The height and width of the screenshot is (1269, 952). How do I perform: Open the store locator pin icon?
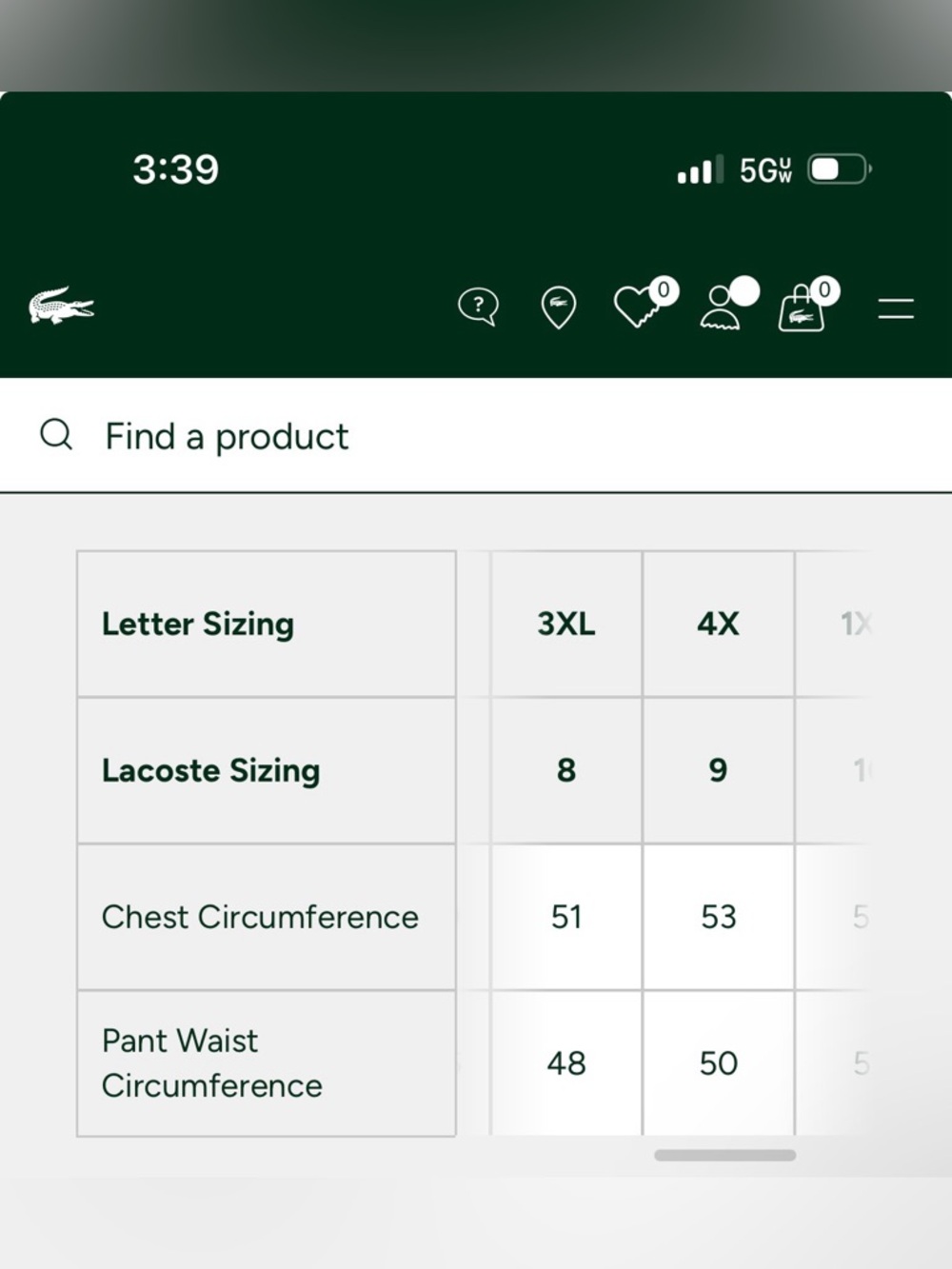click(x=558, y=307)
